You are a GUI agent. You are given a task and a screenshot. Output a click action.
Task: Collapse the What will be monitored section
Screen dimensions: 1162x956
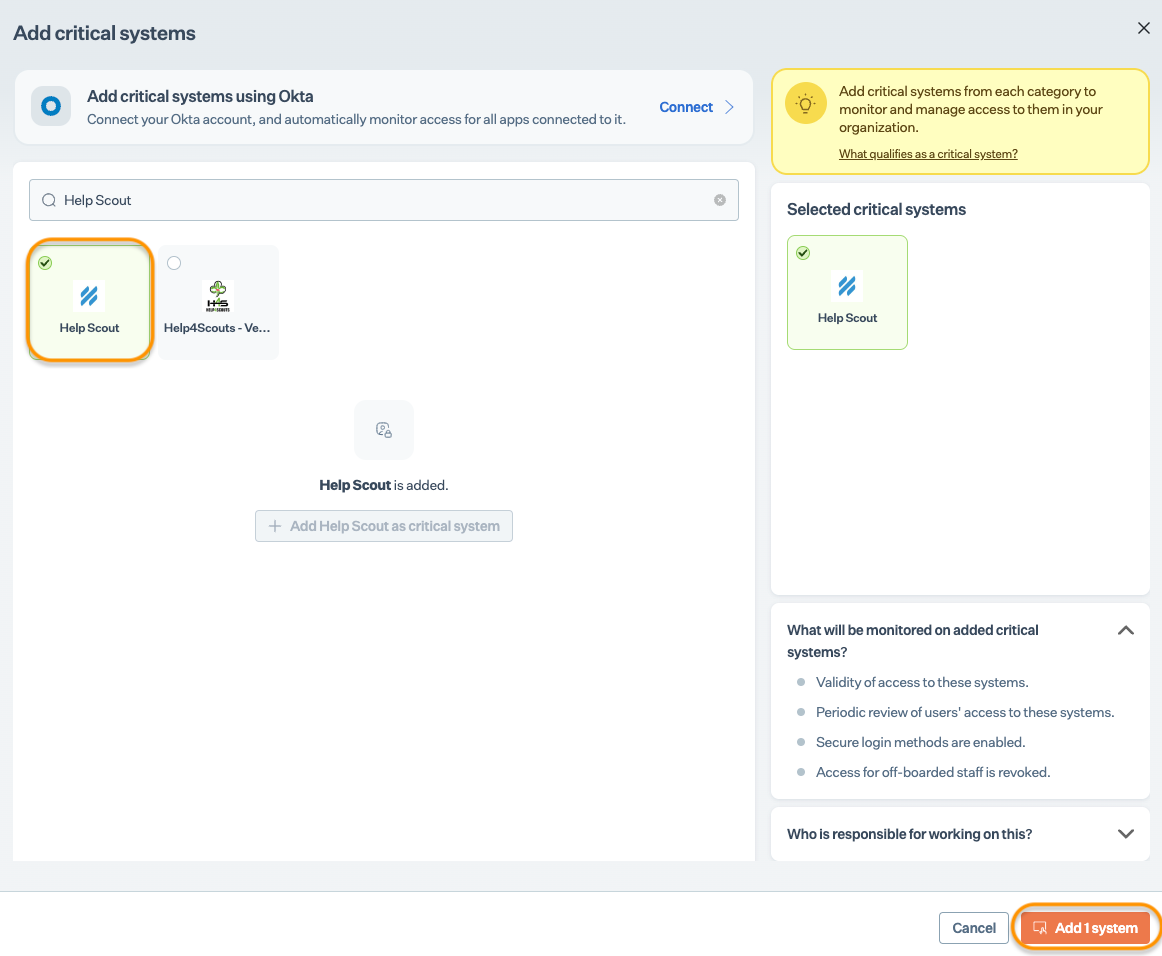(x=1126, y=631)
